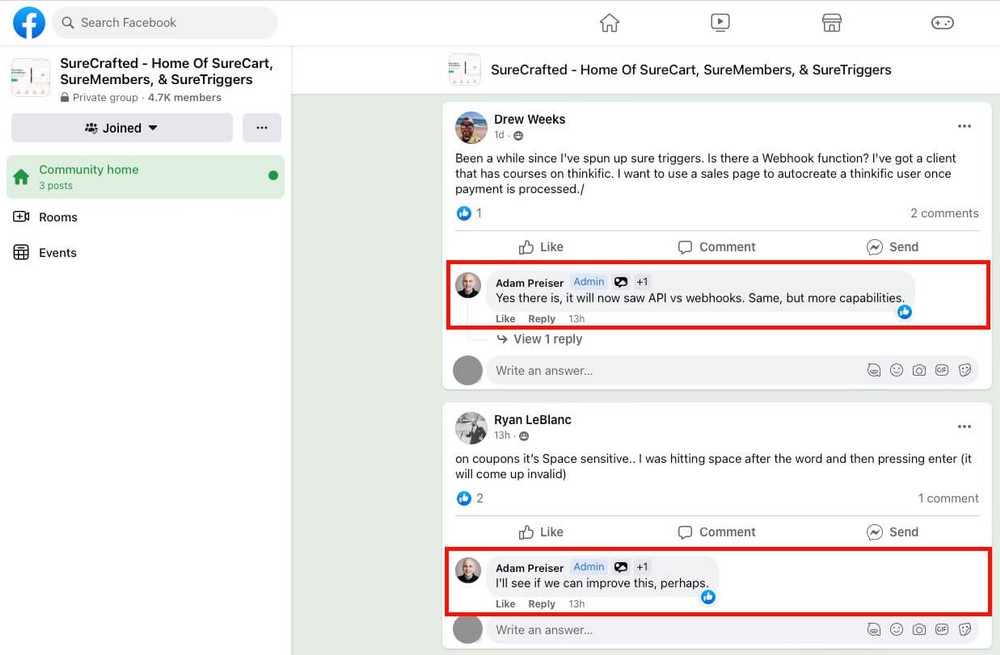Open options menu on Drew Weeks' post

point(964,126)
